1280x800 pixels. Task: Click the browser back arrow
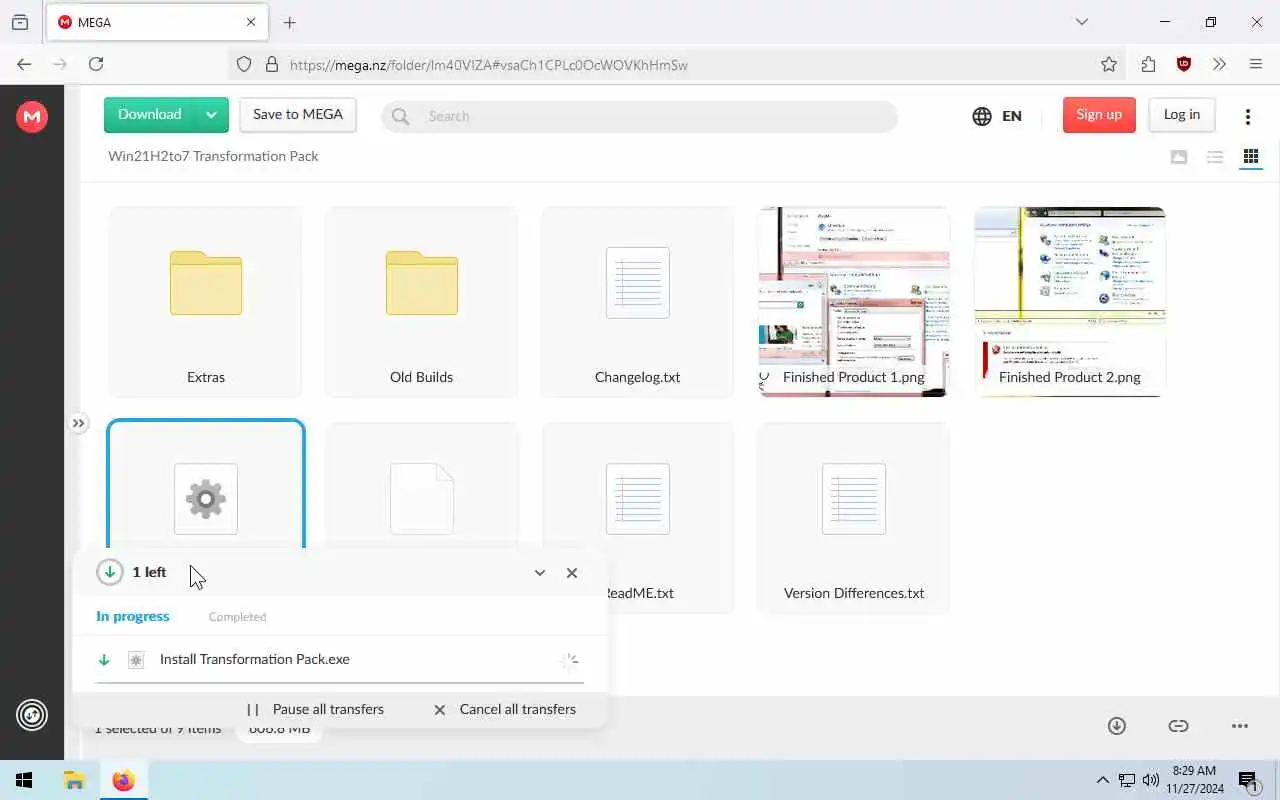(24, 64)
